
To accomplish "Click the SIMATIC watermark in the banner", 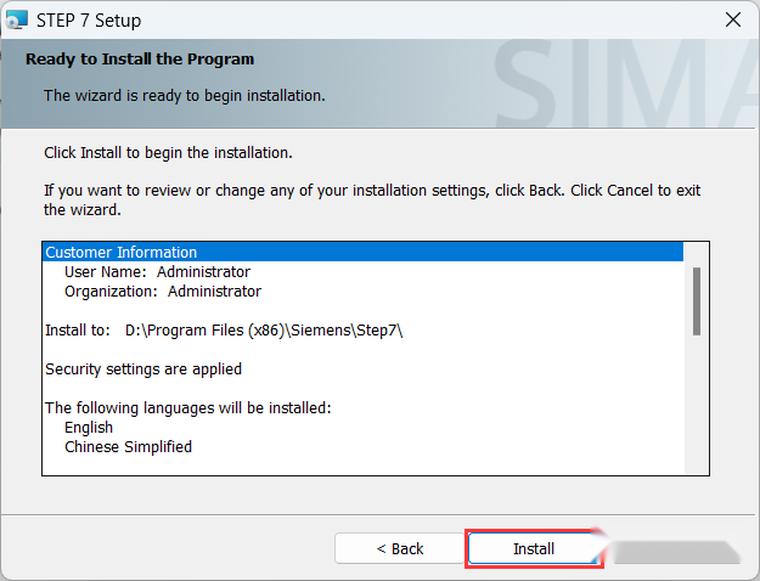I will click(x=625, y=82).
